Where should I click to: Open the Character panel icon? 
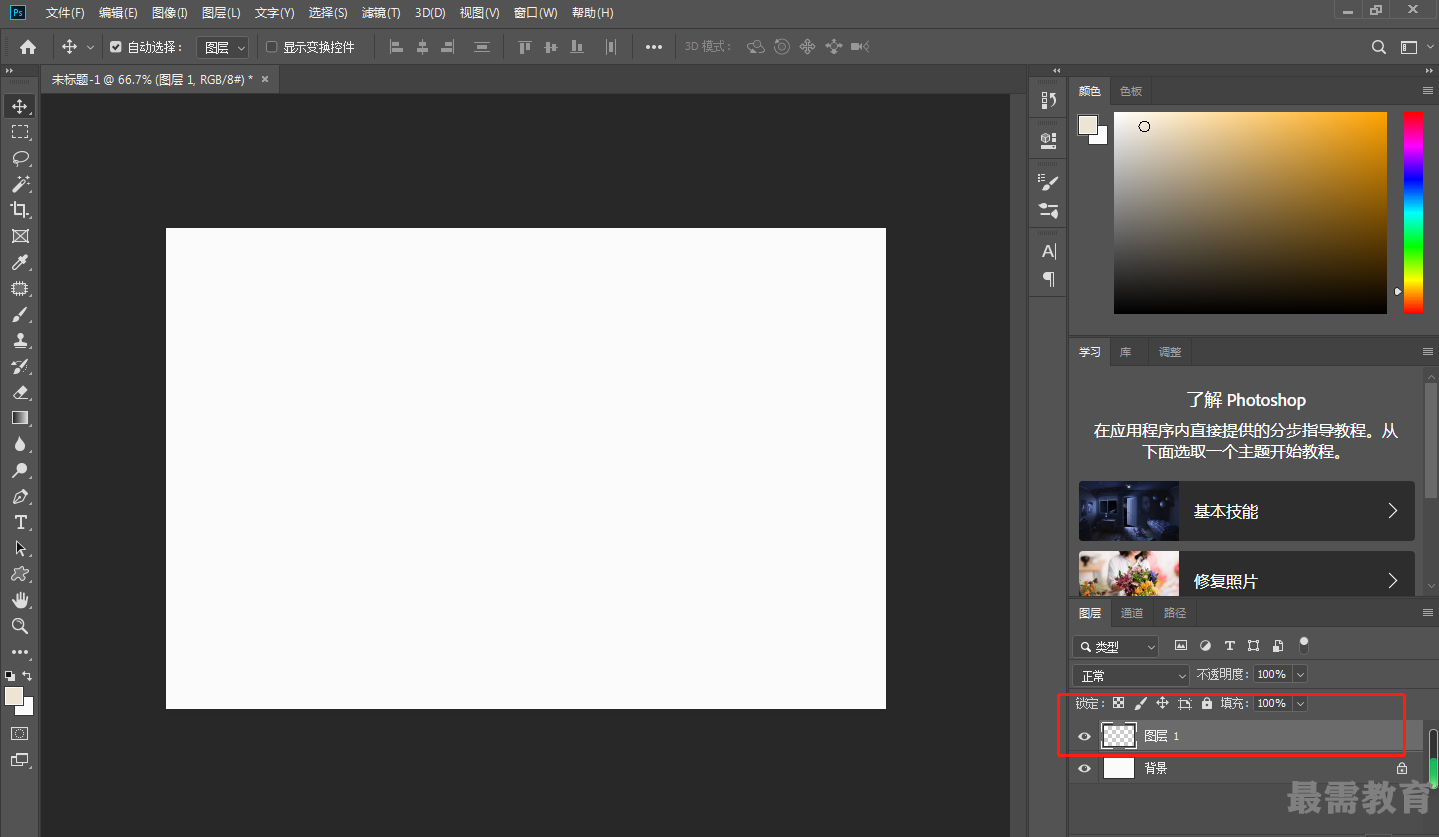[1048, 251]
